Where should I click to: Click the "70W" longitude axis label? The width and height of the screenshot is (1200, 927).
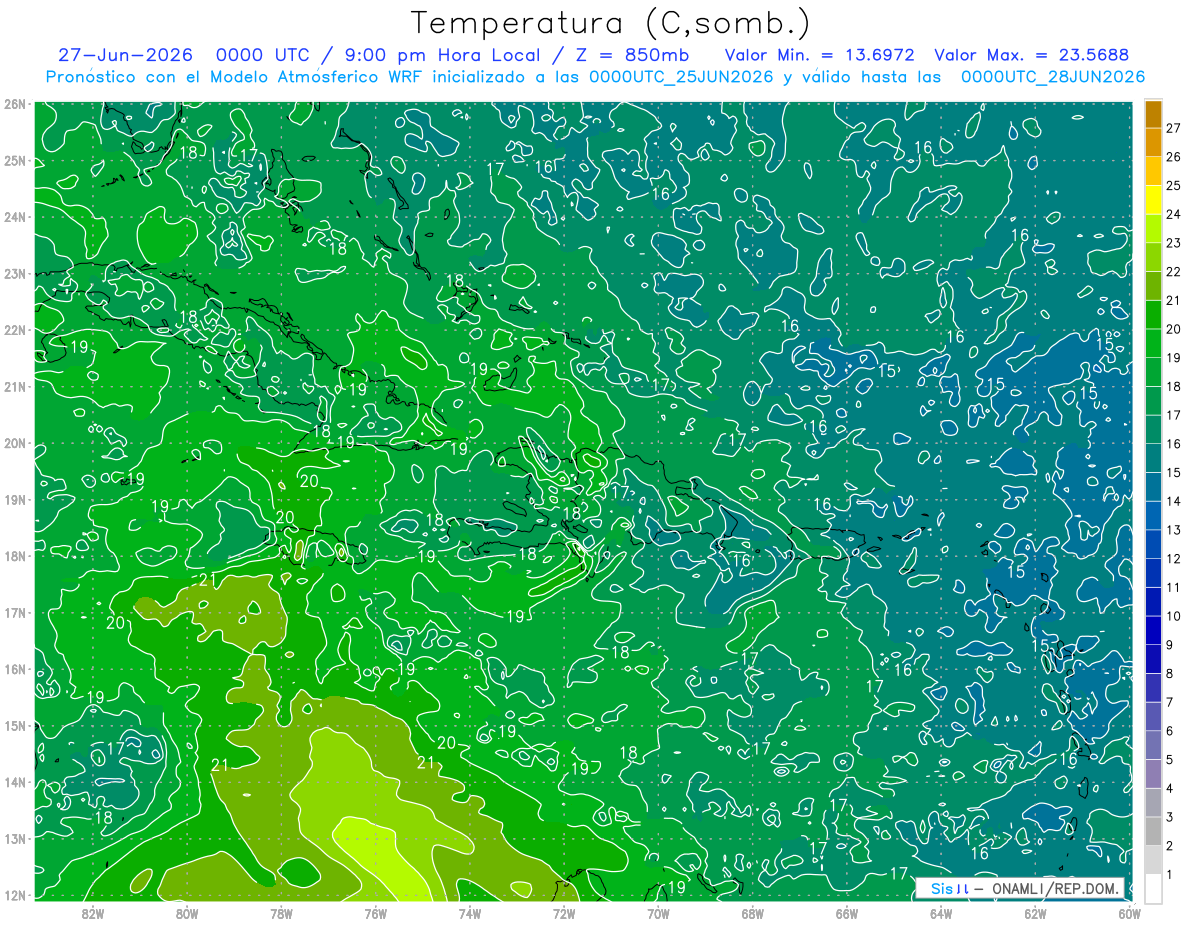click(x=658, y=913)
